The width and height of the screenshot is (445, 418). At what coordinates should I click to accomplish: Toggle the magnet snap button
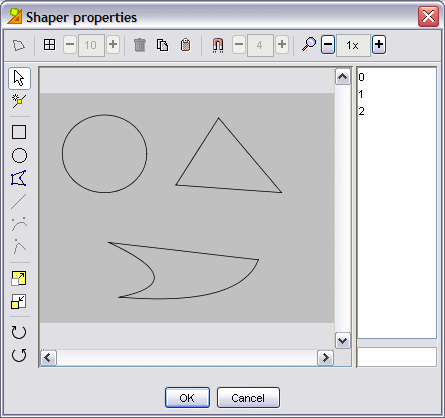click(218, 45)
